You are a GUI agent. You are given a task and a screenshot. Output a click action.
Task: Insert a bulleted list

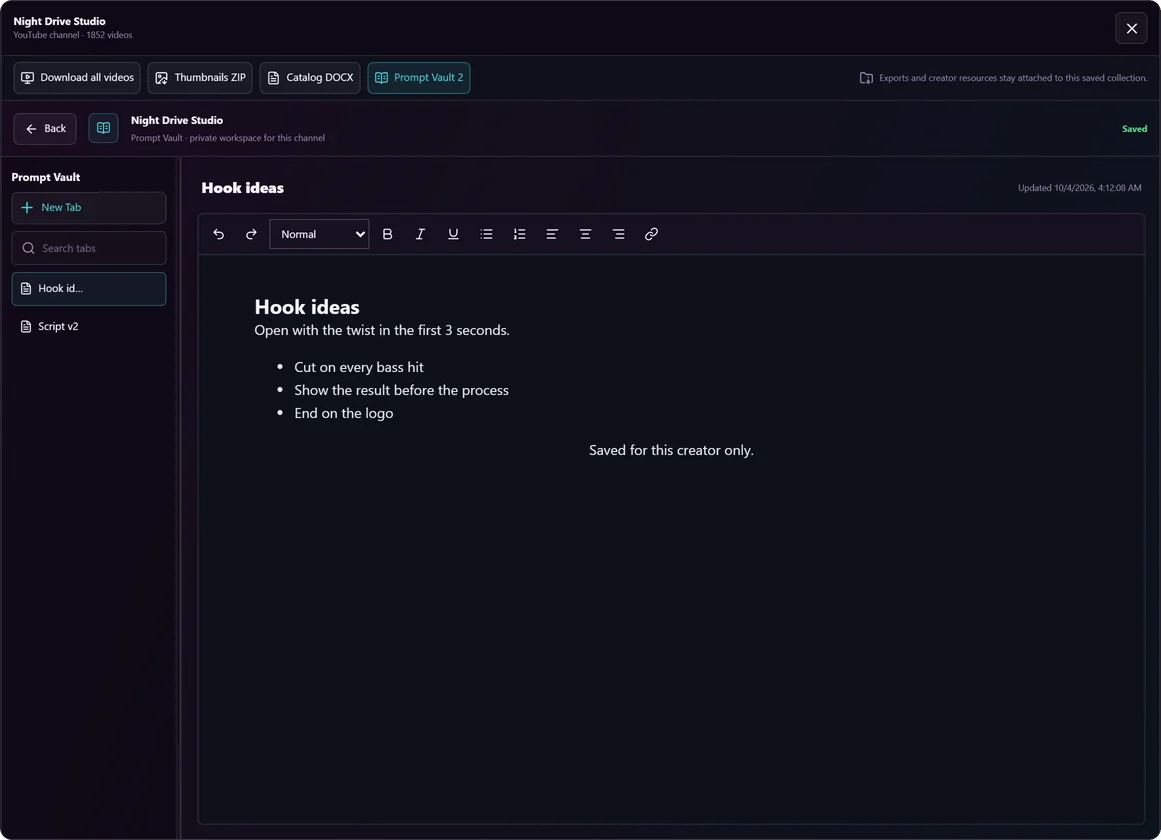click(486, 234)
